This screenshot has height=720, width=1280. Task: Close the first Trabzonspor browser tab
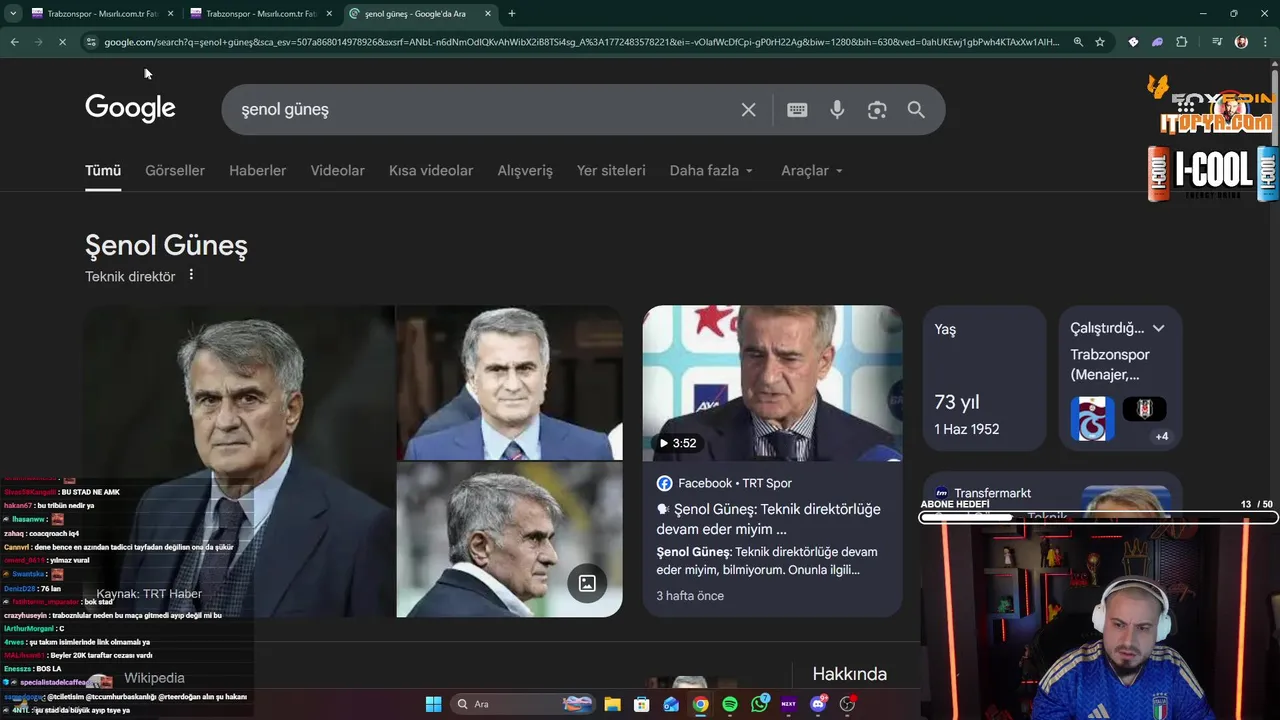pos(170,13)
